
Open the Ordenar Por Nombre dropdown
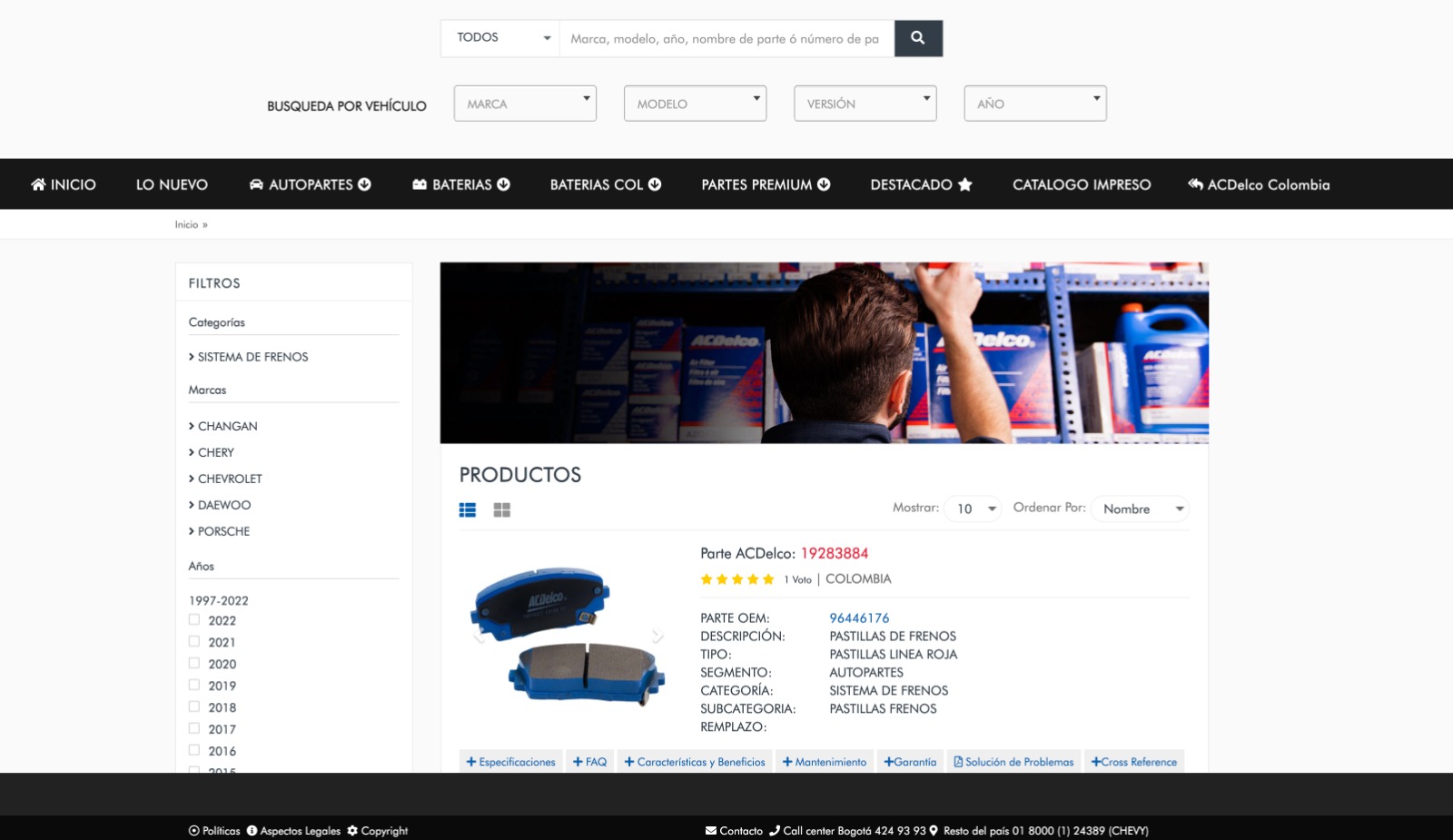tap(1142, 509)
